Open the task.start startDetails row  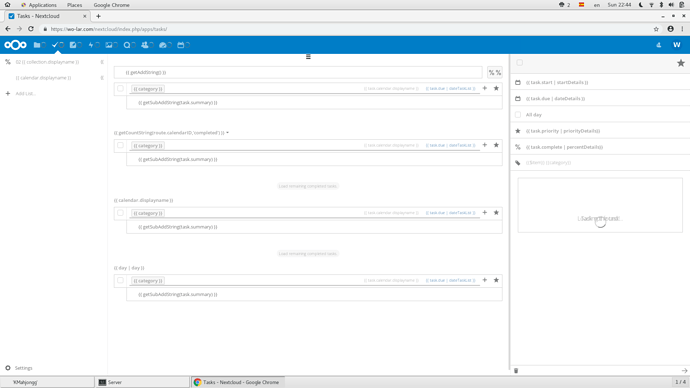coord(600,82)
